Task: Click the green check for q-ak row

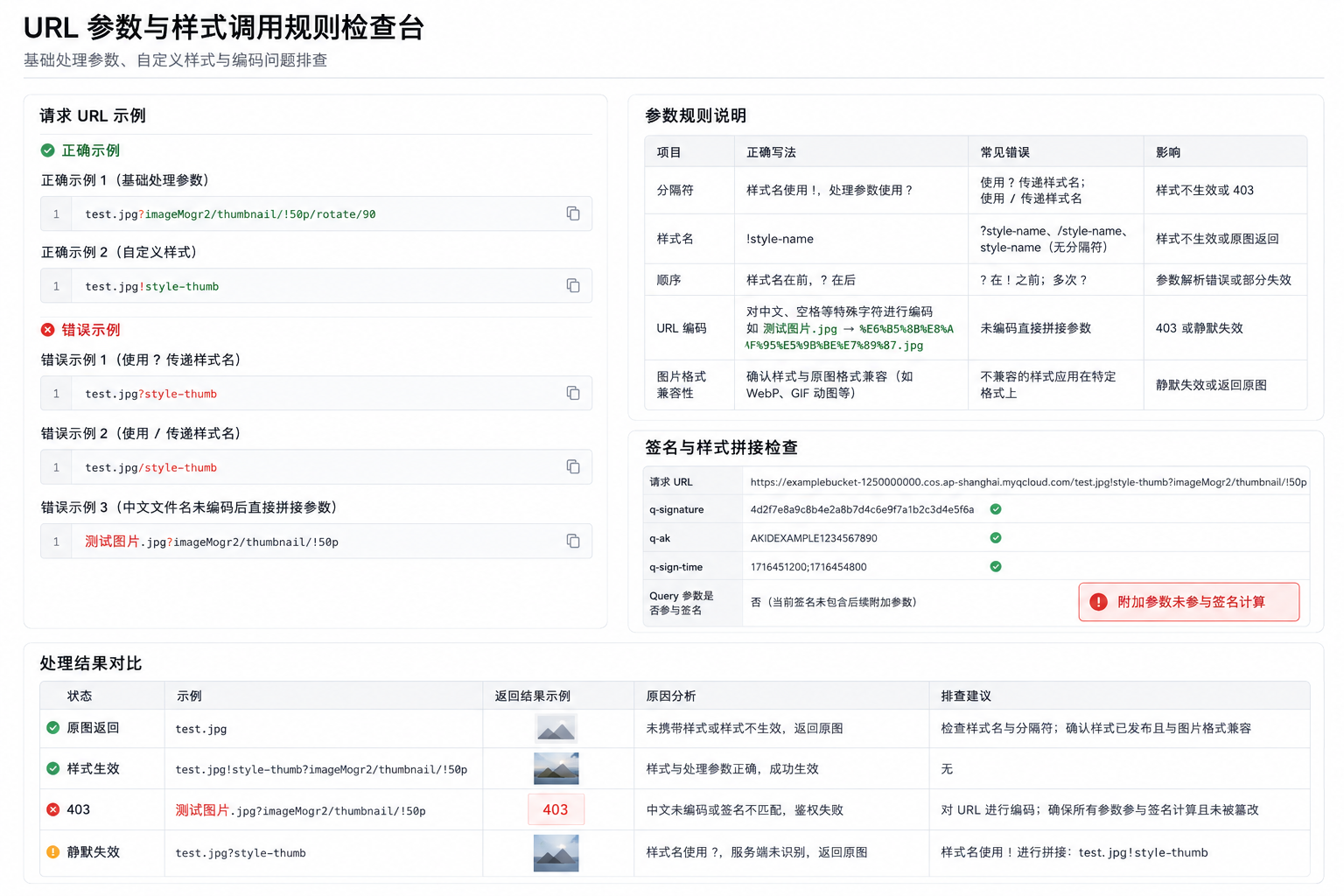Action: click(996, 538)
